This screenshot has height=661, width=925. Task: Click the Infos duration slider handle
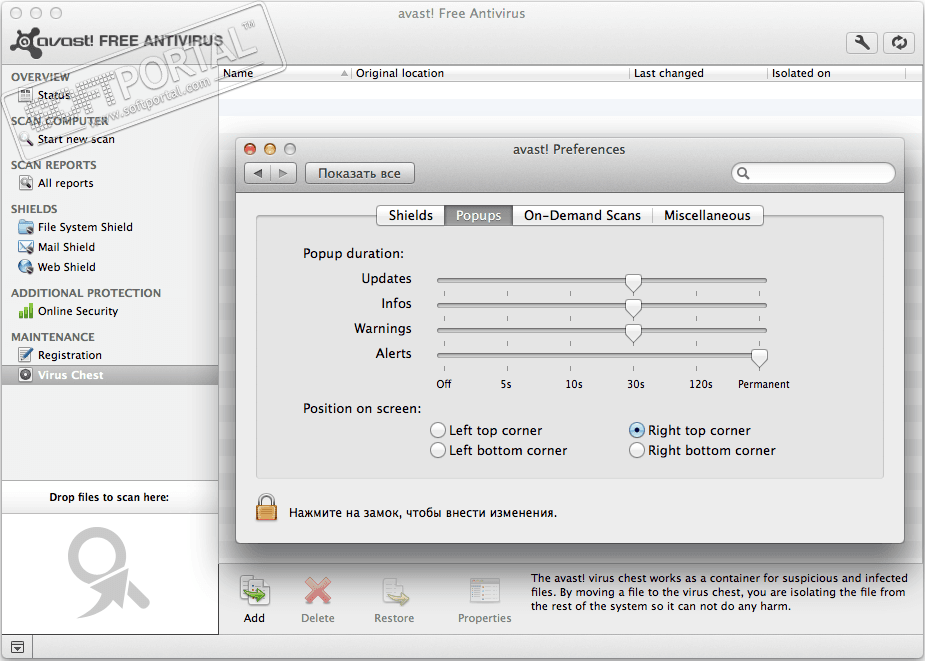(x=633, y=307)
